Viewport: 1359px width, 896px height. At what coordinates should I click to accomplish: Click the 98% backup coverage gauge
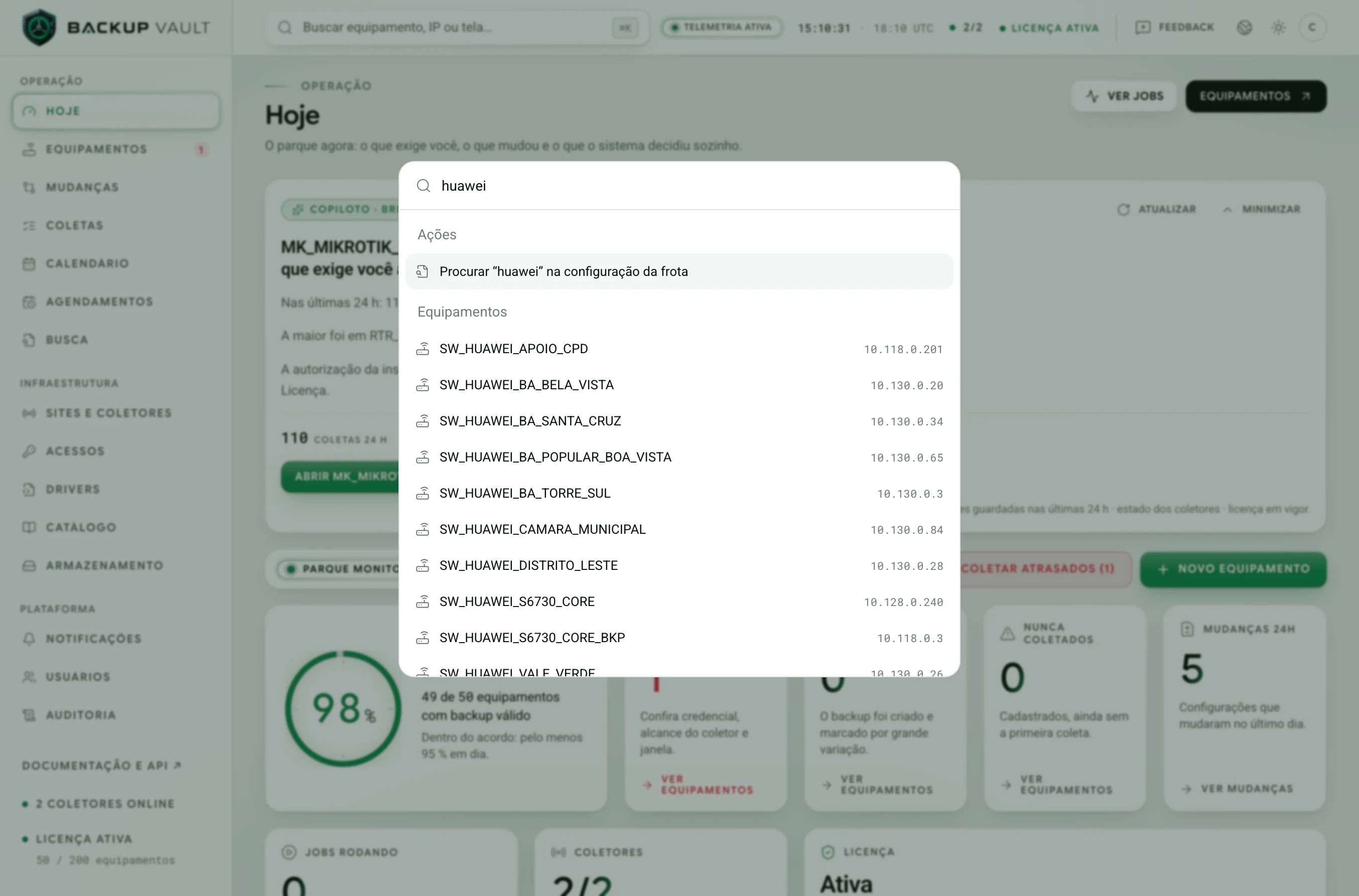[343, 708]
